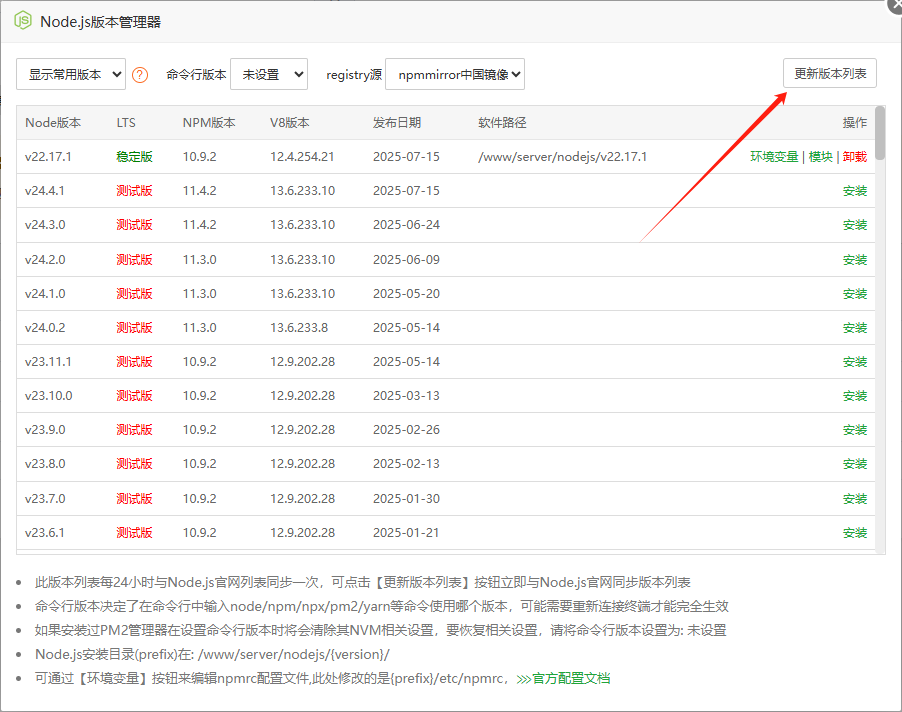Click the 发布日期 column header
Viewport: 902px width, 712px height.
click(x=397, y=123)
